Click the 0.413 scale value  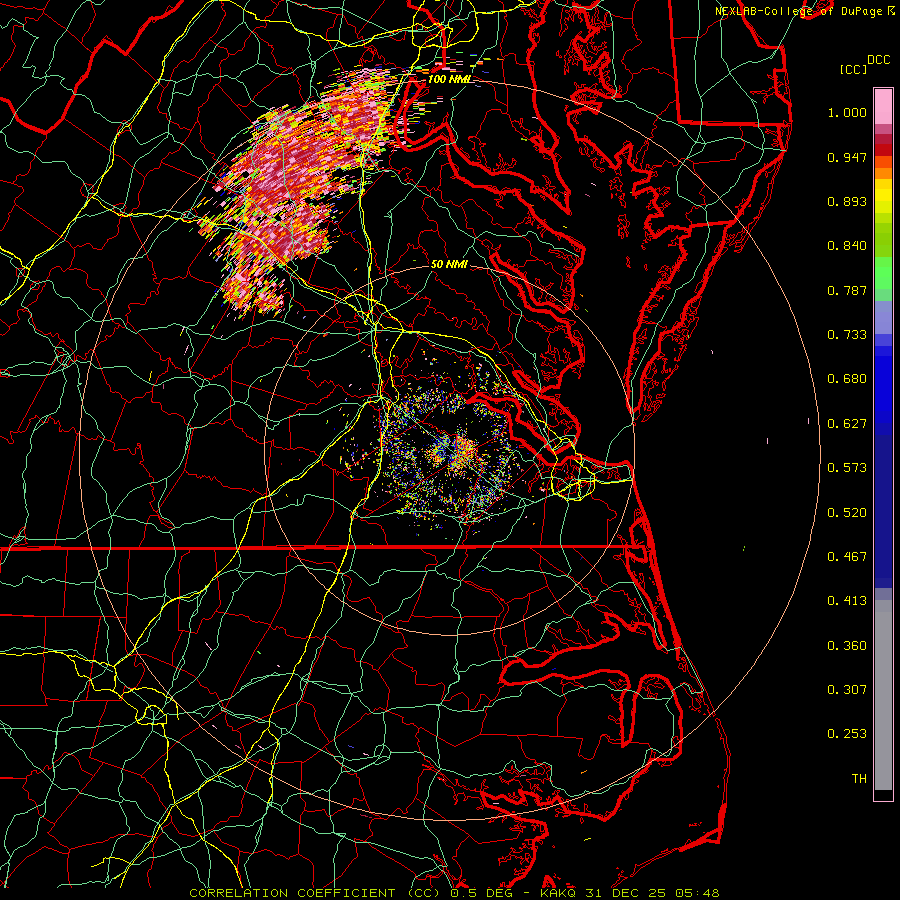click(847, 601)
